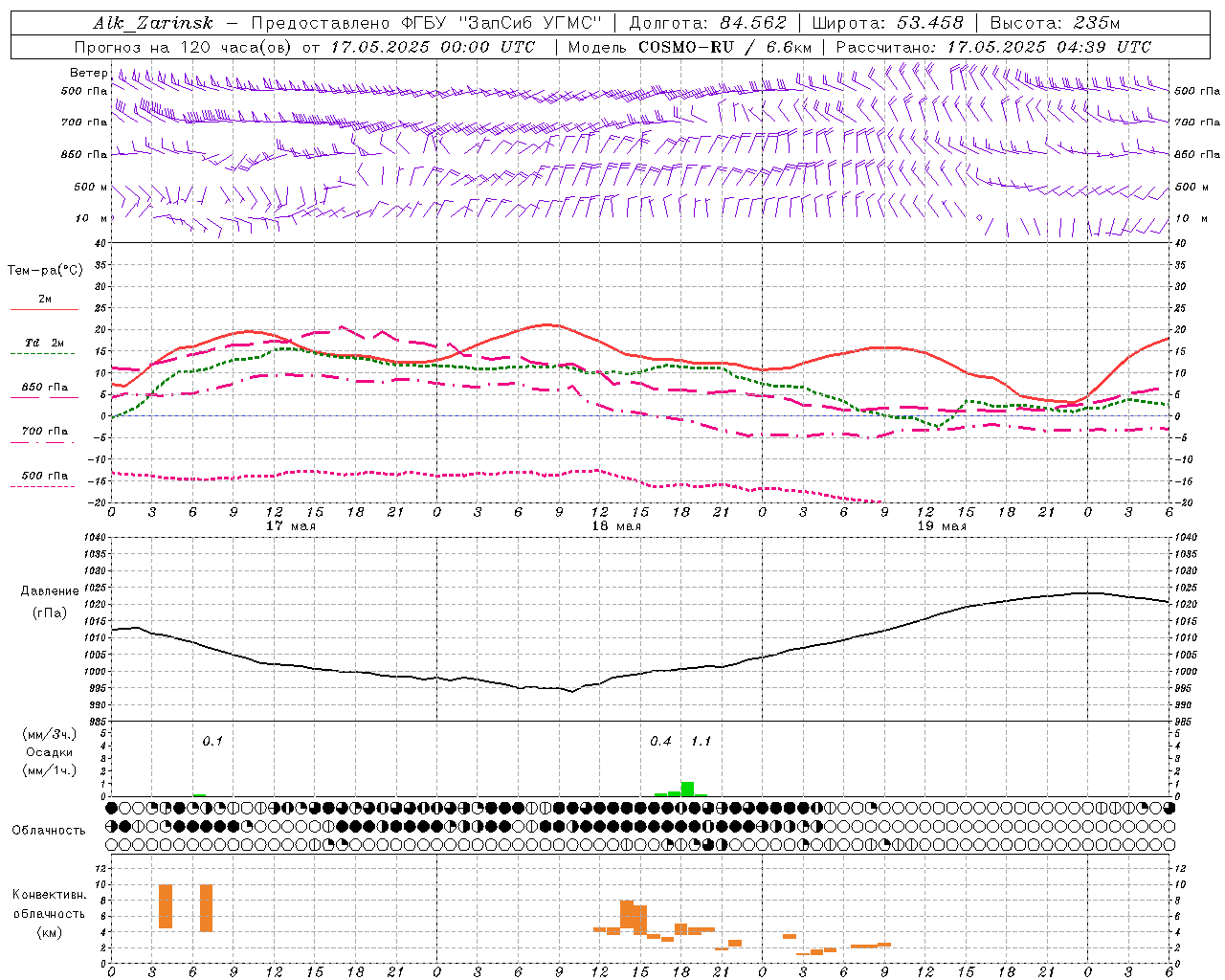Click the 700 гПа temperature legend entry

(x=45, y=432)
